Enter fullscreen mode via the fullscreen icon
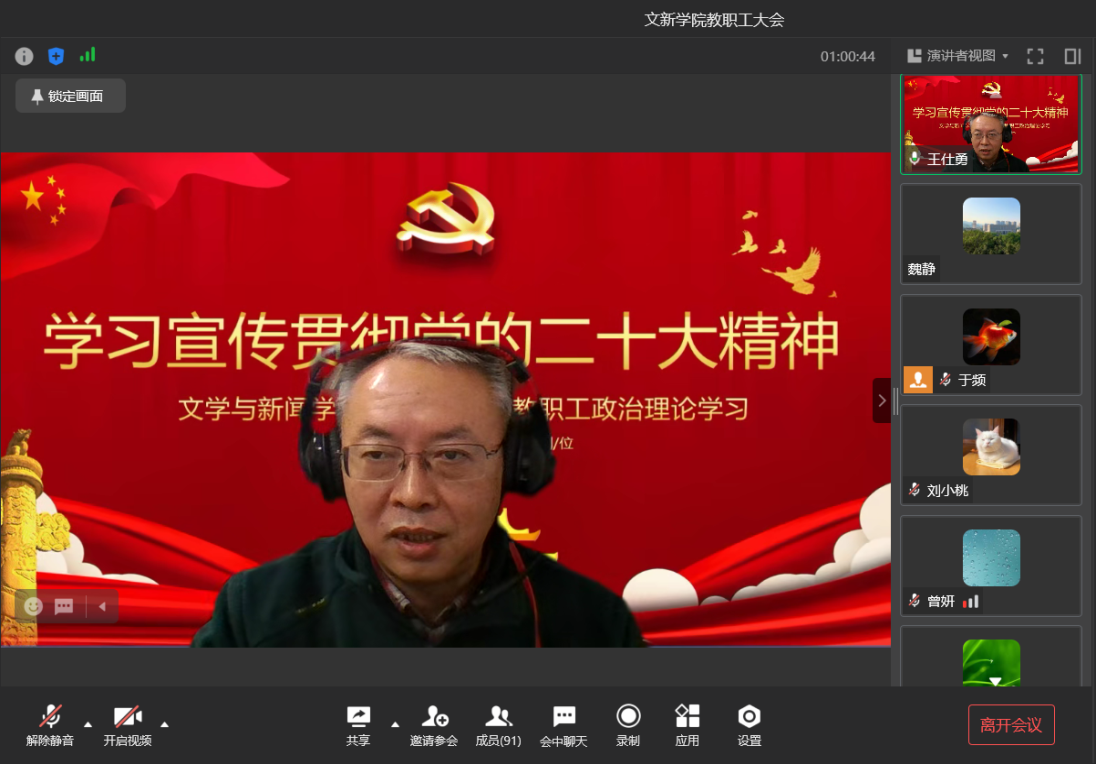The width and height of the screenshot is (1096, 764). tap(1035, 56)
